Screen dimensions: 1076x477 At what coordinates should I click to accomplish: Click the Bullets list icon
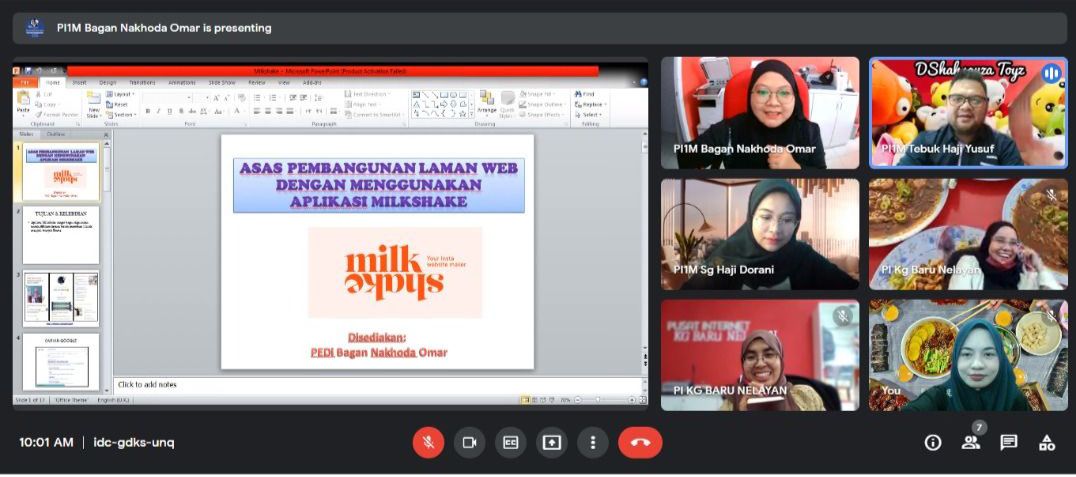[x=259, y=98]
